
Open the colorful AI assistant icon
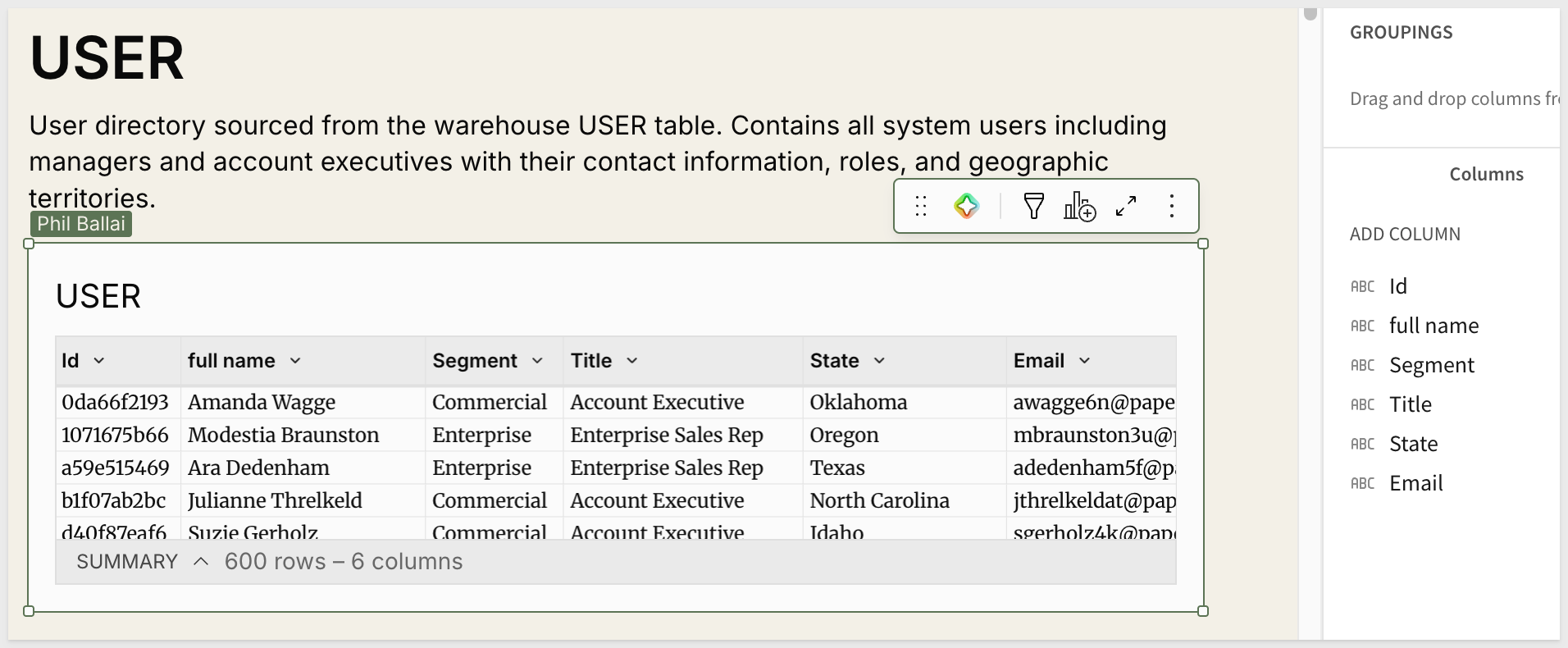[x=967, y=206]
